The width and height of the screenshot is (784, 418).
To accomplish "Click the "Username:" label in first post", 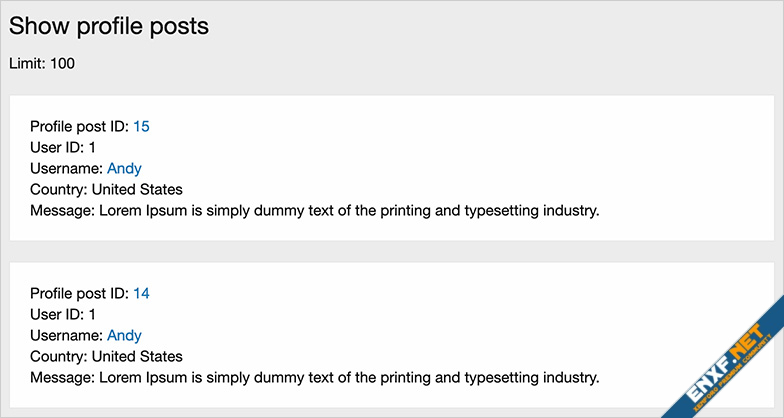I will 66,168.
